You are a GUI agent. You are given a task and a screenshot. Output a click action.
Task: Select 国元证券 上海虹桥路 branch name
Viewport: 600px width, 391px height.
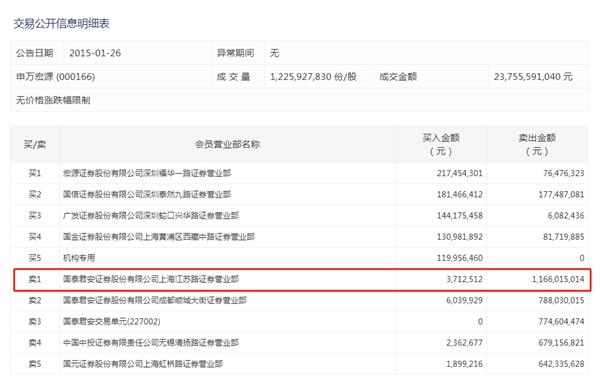point(143,364)
